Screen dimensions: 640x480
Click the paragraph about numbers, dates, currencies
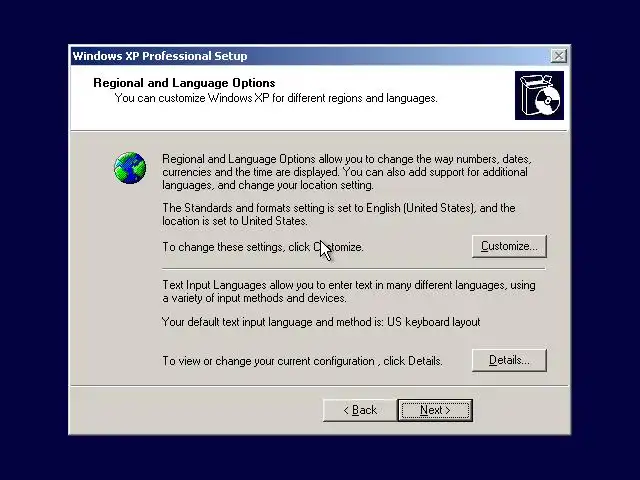[347, 172]
